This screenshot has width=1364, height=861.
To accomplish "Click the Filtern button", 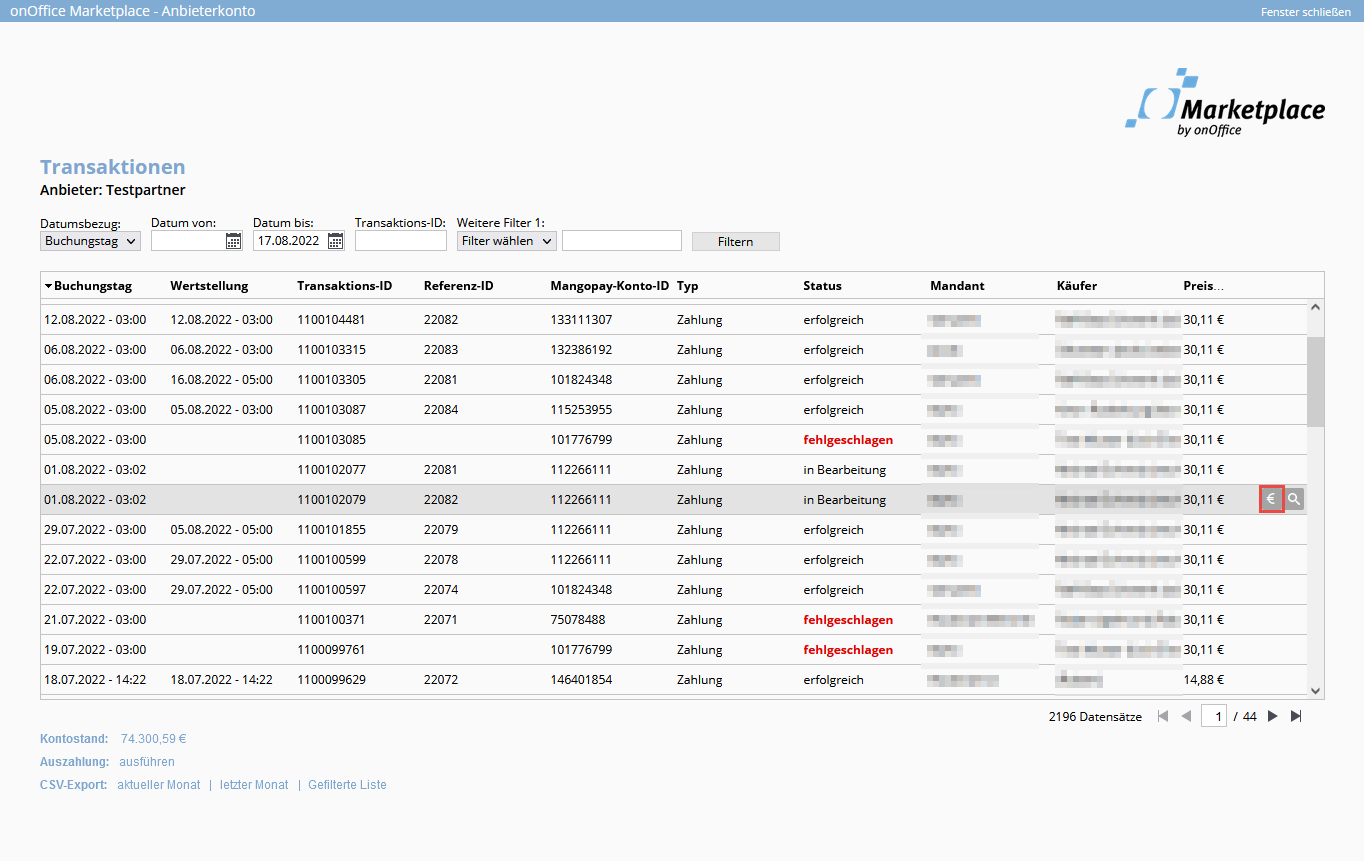I will [735, 242].
